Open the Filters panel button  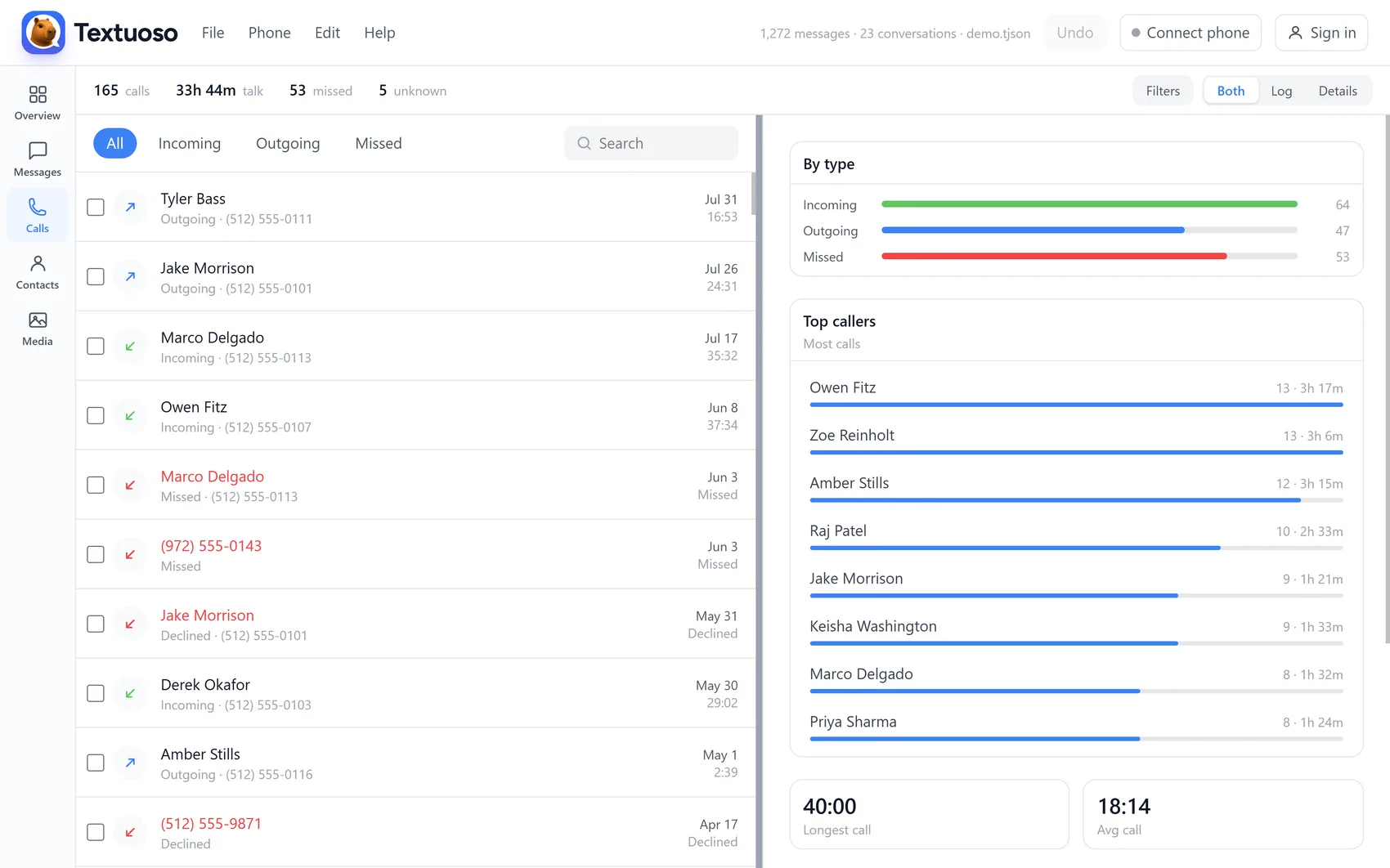(1163, 91)
